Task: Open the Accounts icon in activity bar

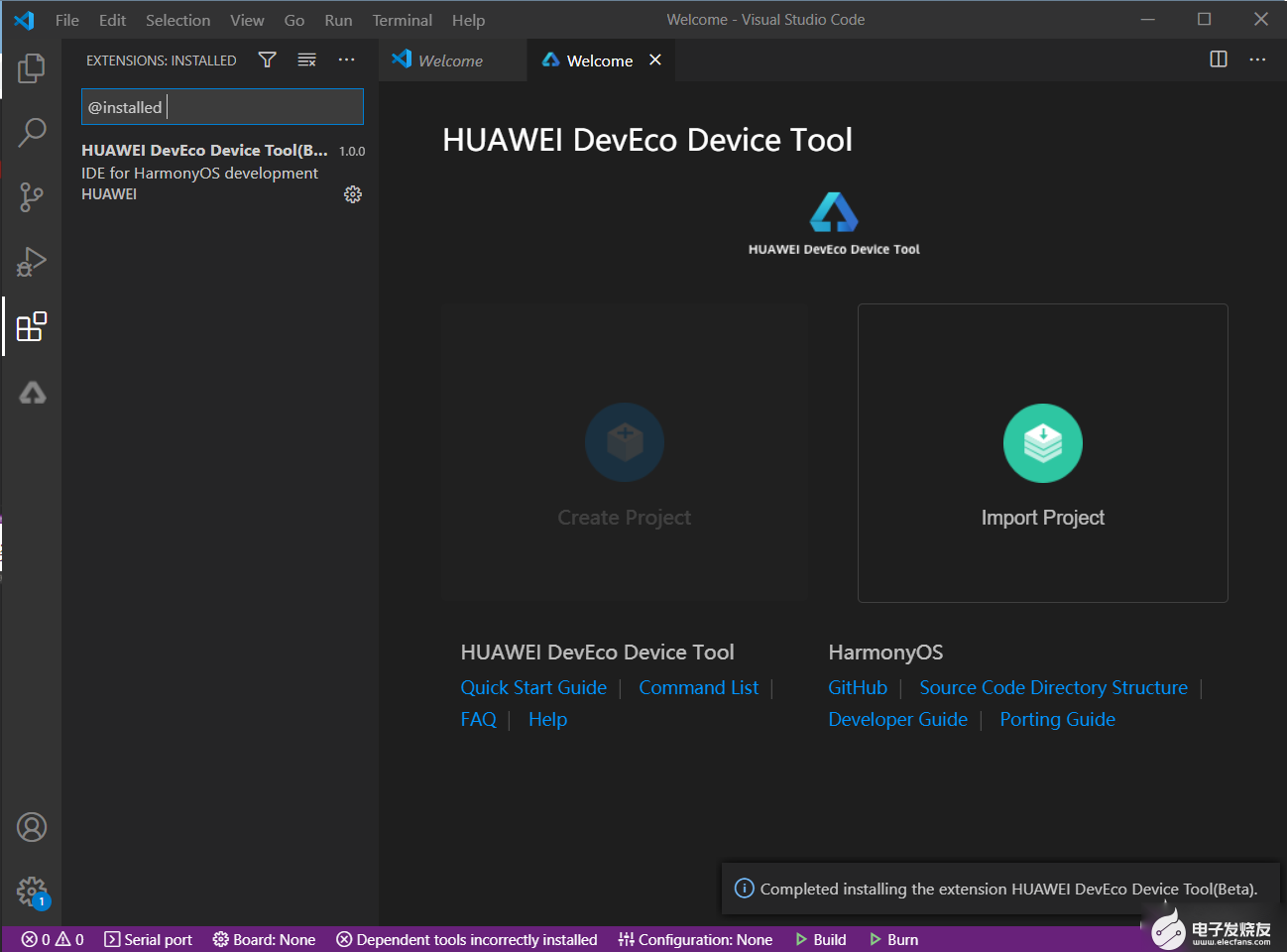Action: point(32,827)
